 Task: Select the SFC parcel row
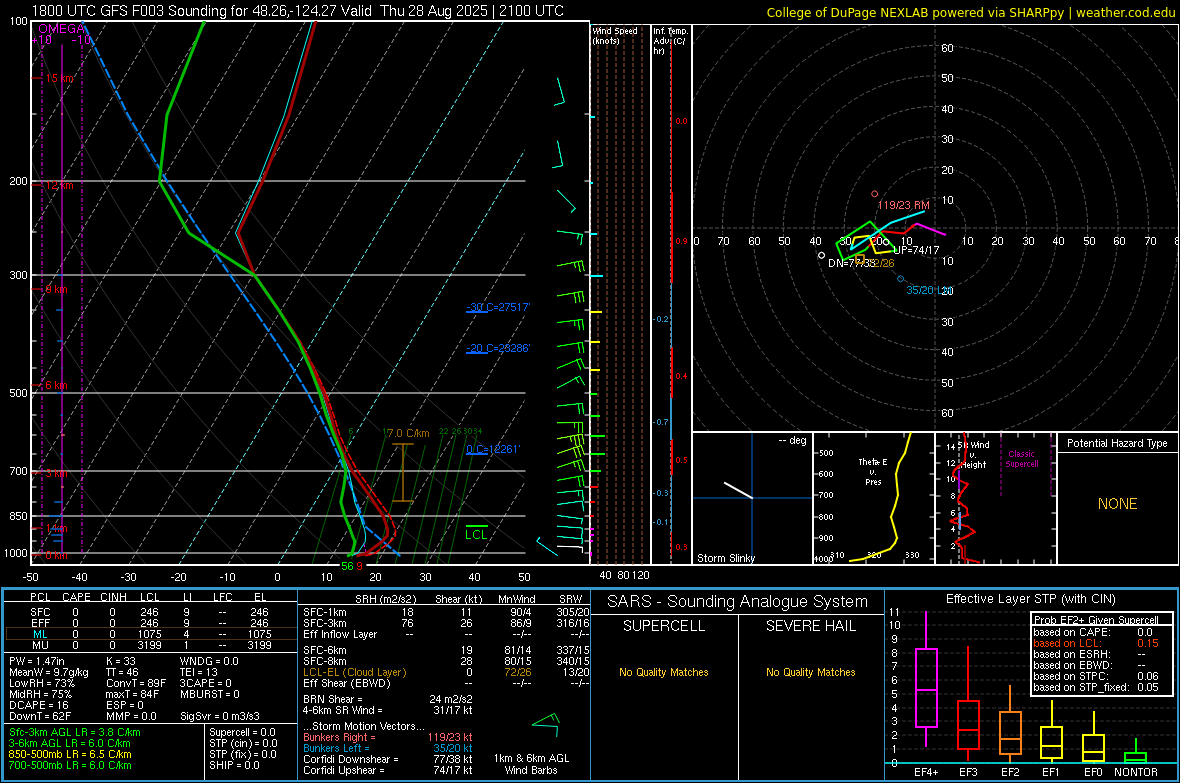149,612
